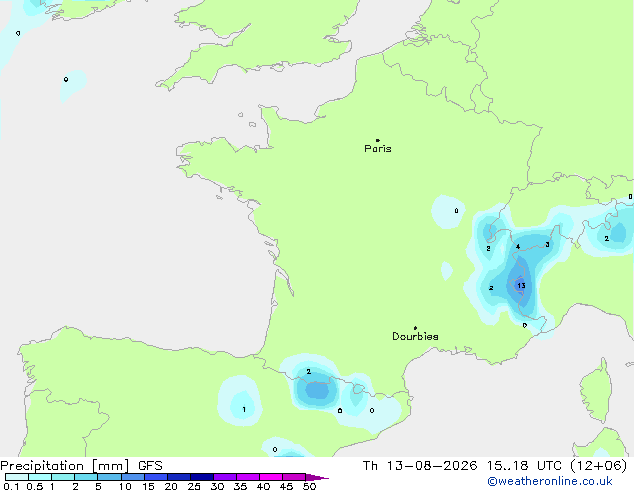Pick the magenta legend swatch between 40 and 45
The image size is (634, 490).
pyautogui.click(x=271, y=477)
